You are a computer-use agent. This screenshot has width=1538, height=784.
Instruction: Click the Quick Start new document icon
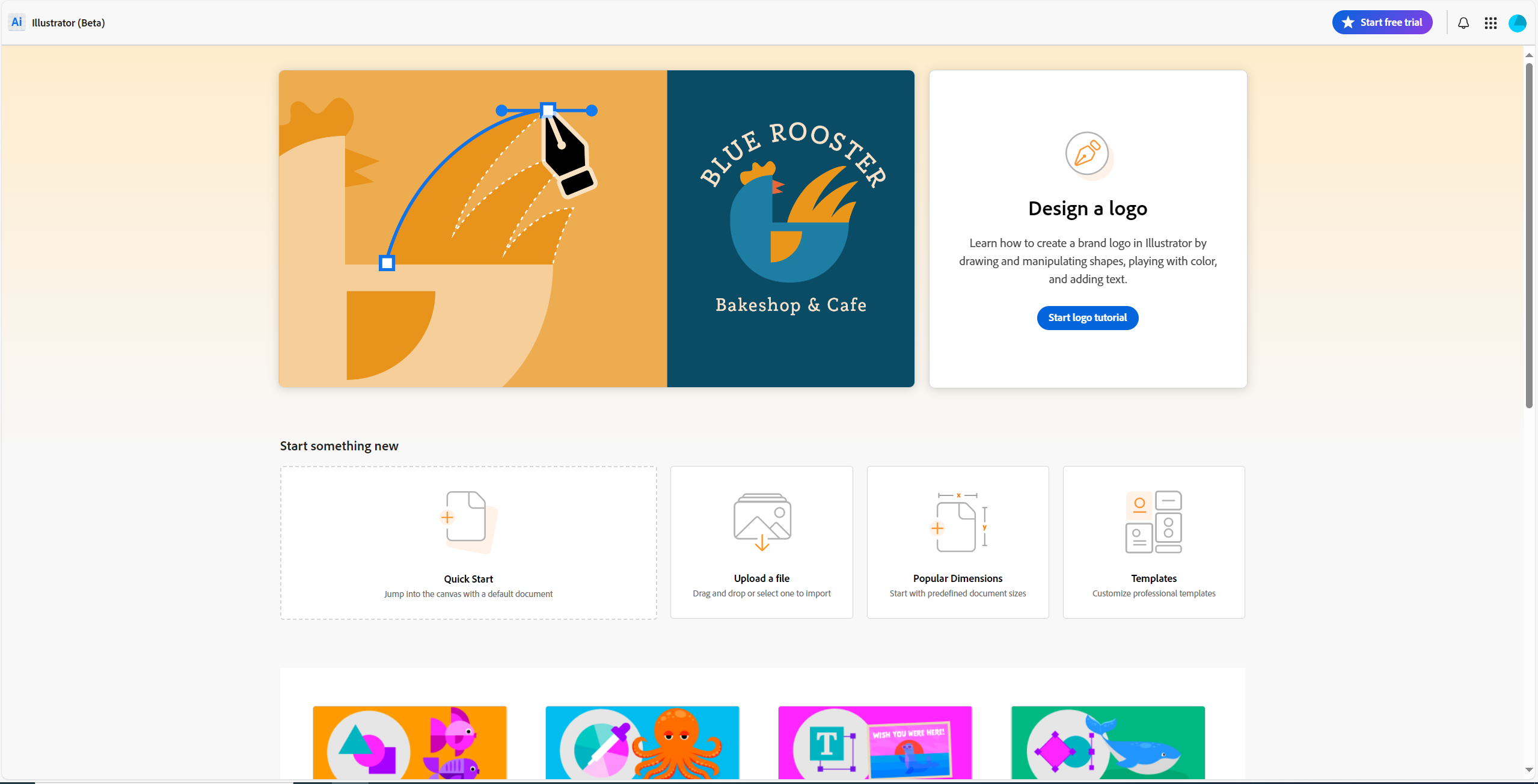pyautogui.click(x=467, y=519)
